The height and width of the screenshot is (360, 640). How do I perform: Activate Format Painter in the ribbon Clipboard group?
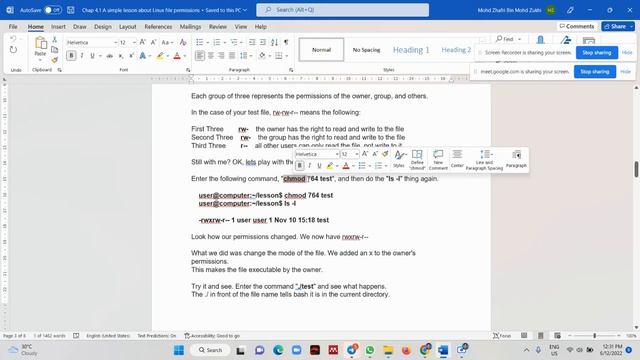(54, 60)
